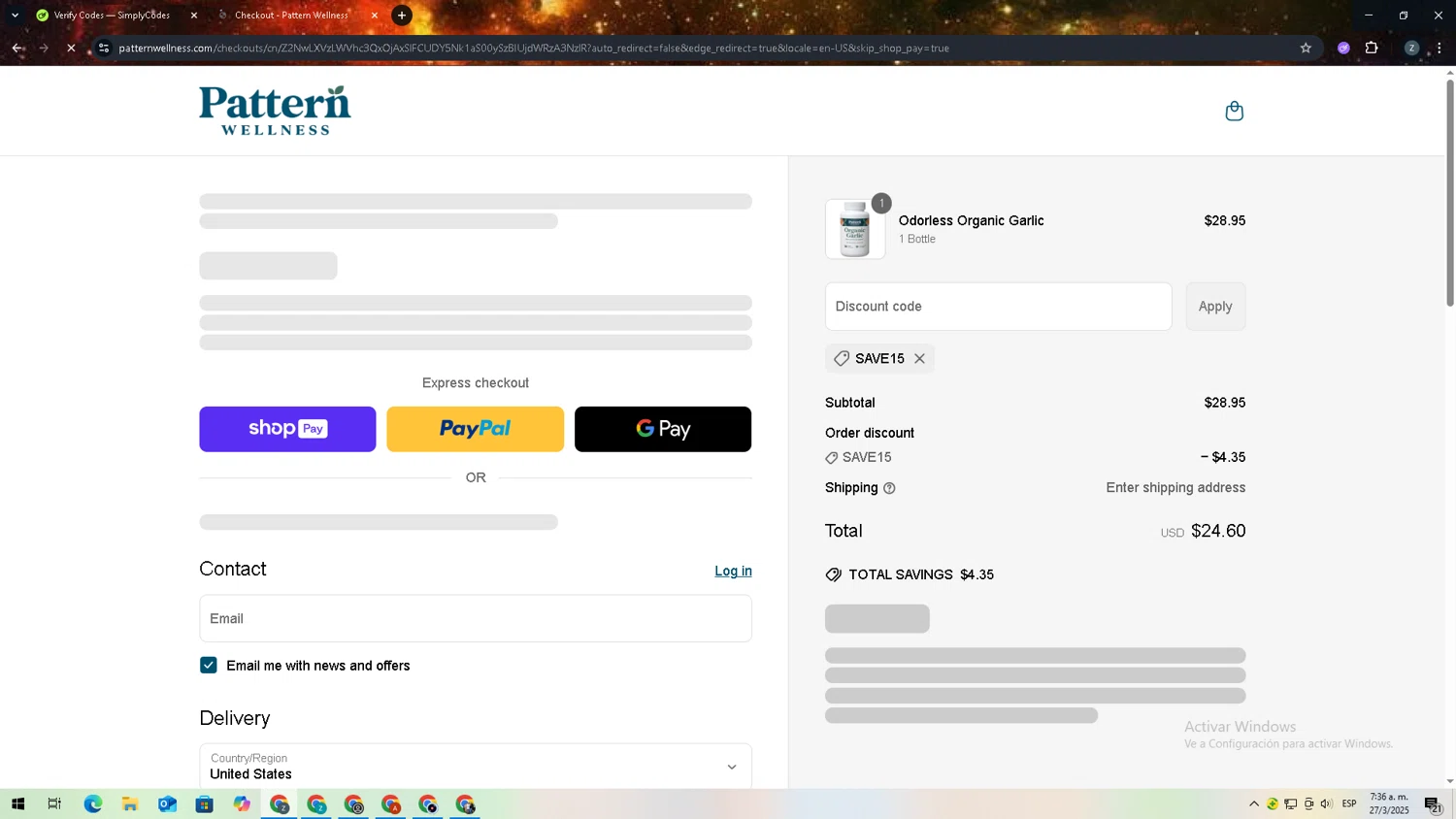The height and width of the screenshot is (819, 1456).
Task: View site information icon in address bar
Action: click(x=104, y=48)
